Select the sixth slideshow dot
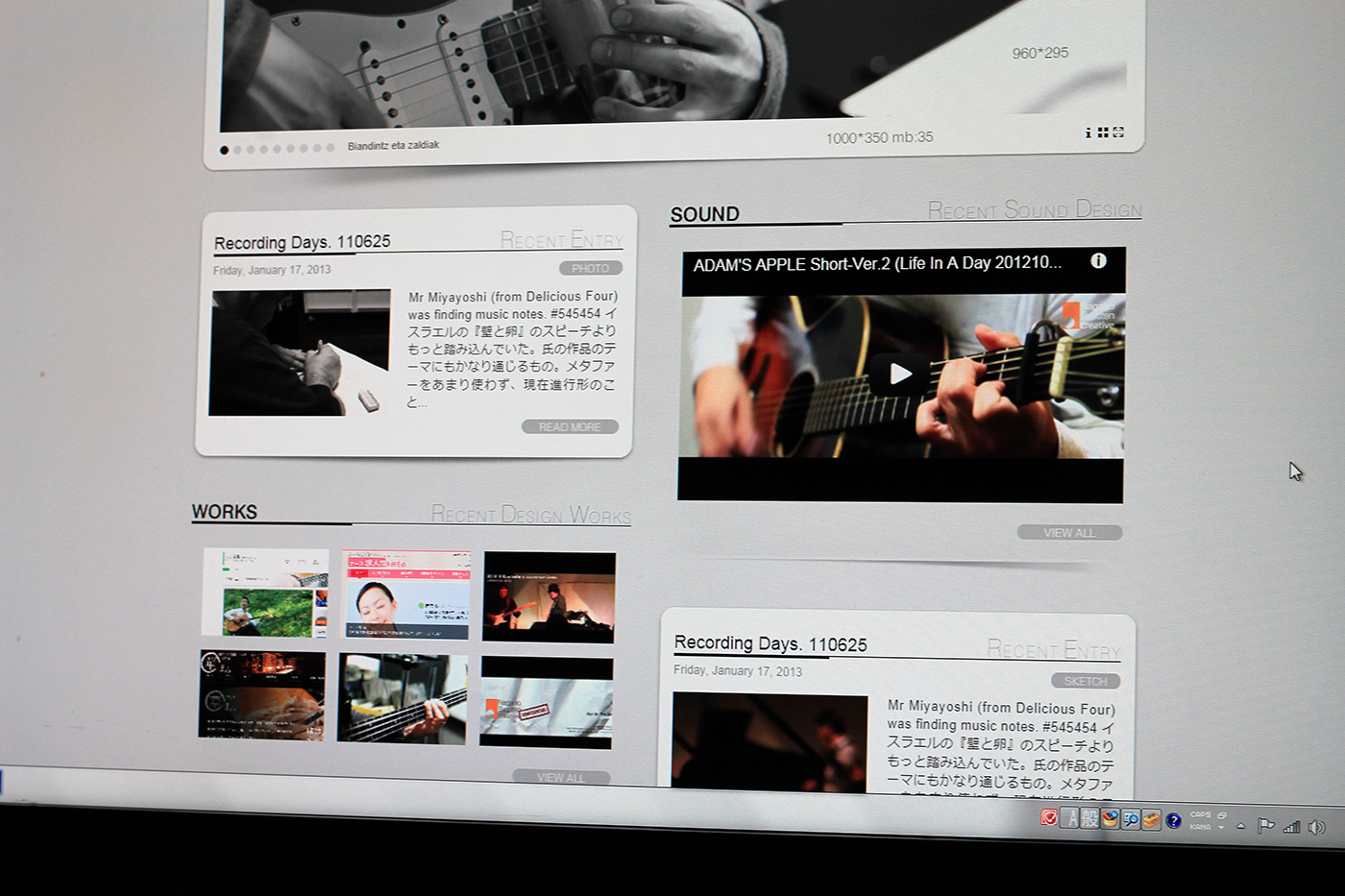This screenshot has height=896, width=1345. [290, 149]
